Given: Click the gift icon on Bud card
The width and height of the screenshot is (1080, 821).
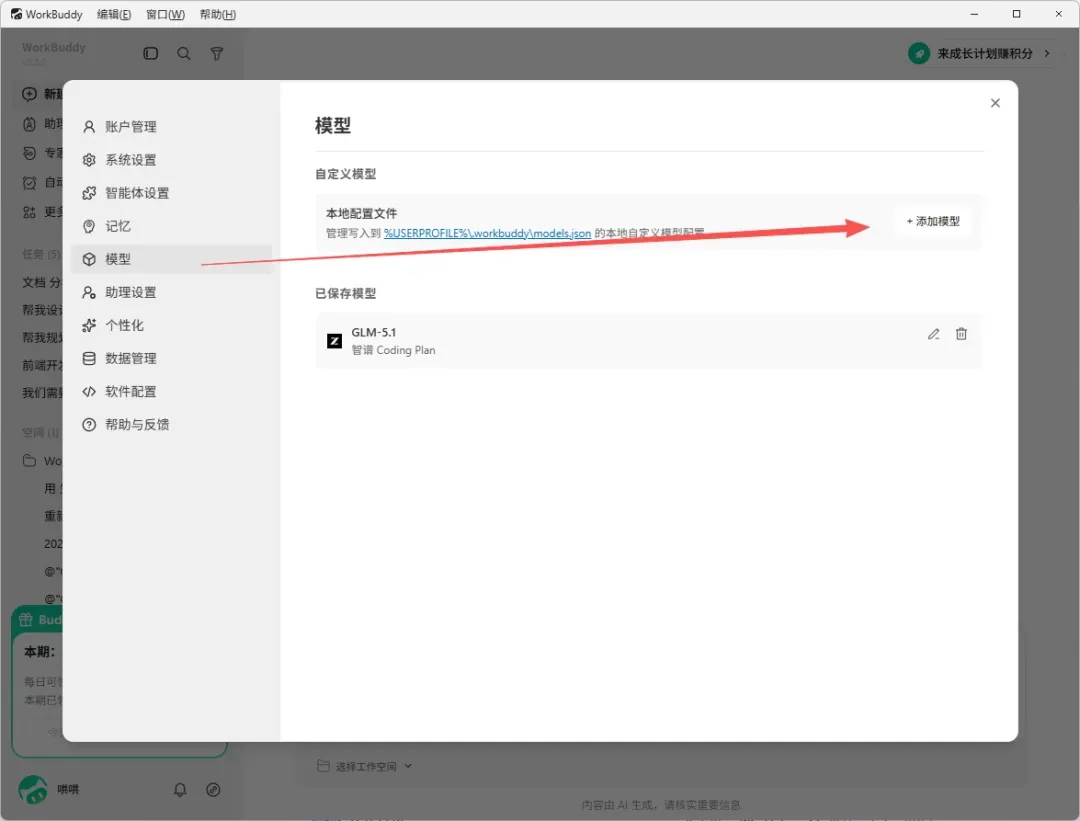Looking at the screenshot, I should click(x=25, y=619).
